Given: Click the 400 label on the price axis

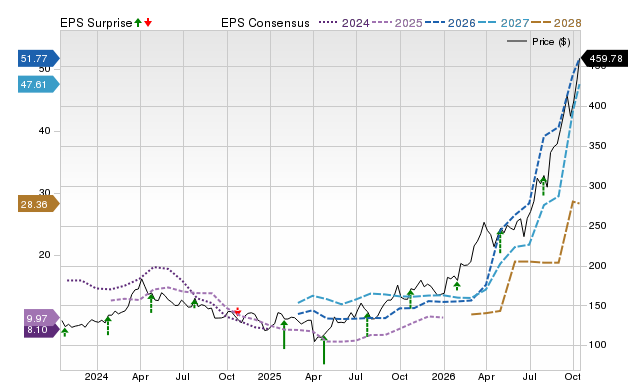Looking at the screenshot, I should tap(597, 106).
